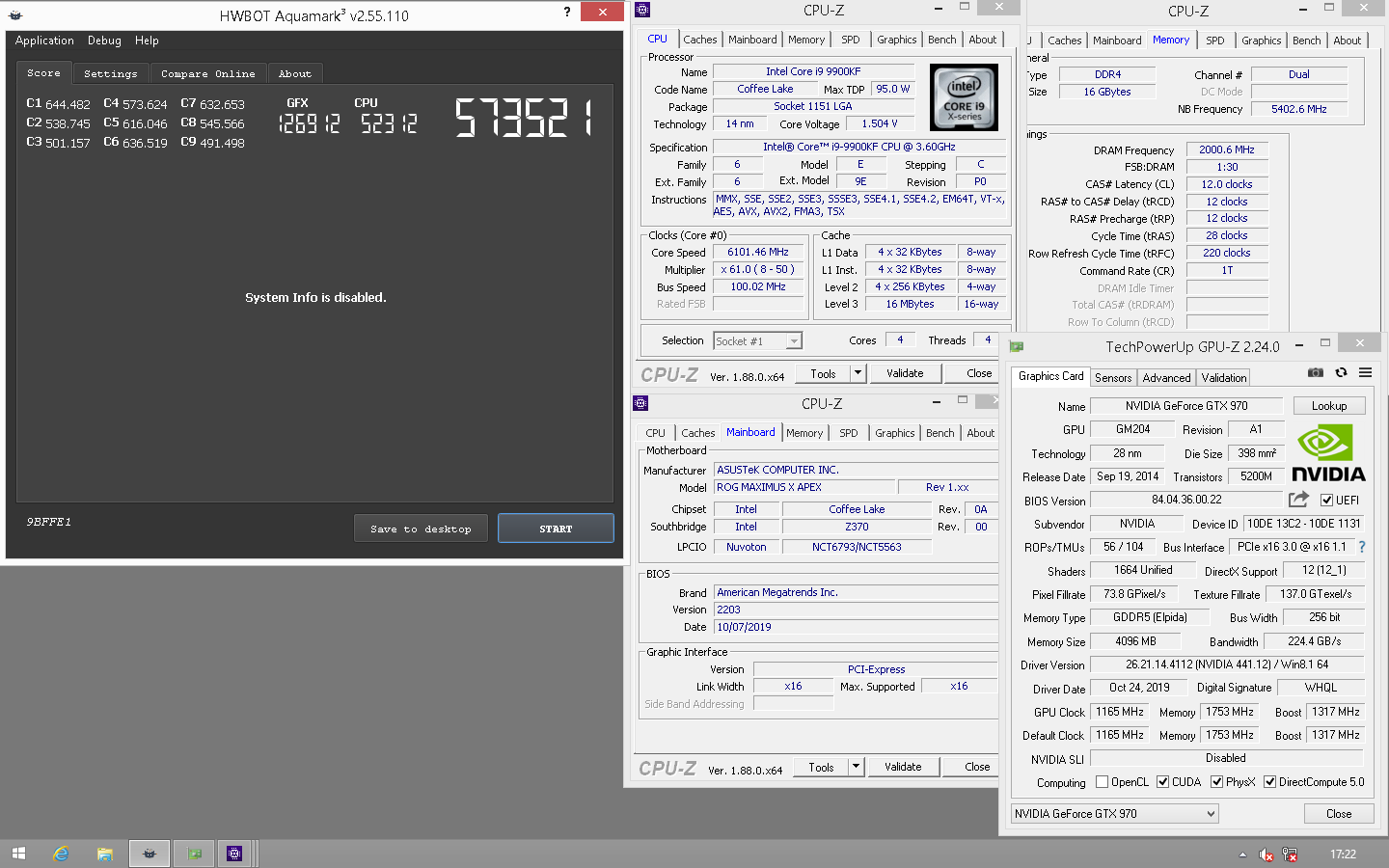Click the Aquamark code 9BFFE1

pos(49,522)
